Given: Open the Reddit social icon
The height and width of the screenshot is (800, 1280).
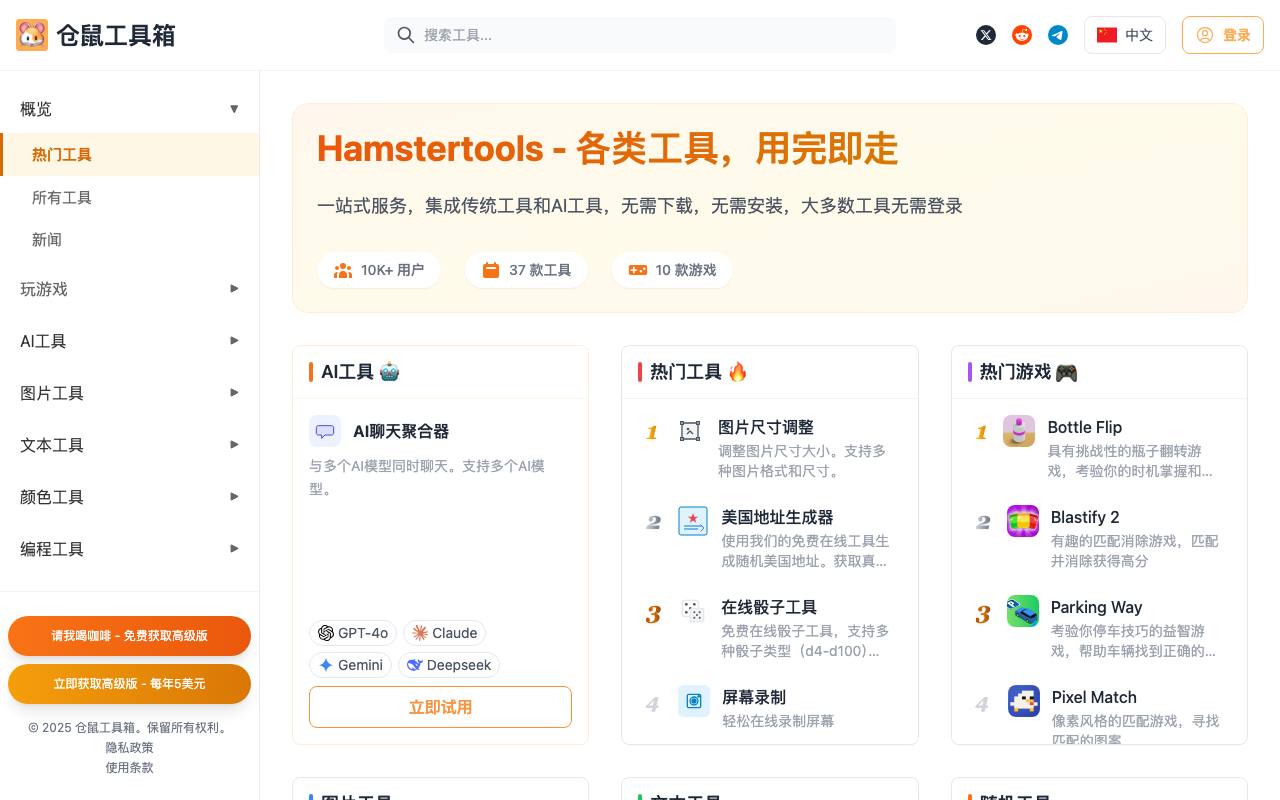Looking at the screenshot, I should click(x=1022, y=35).
